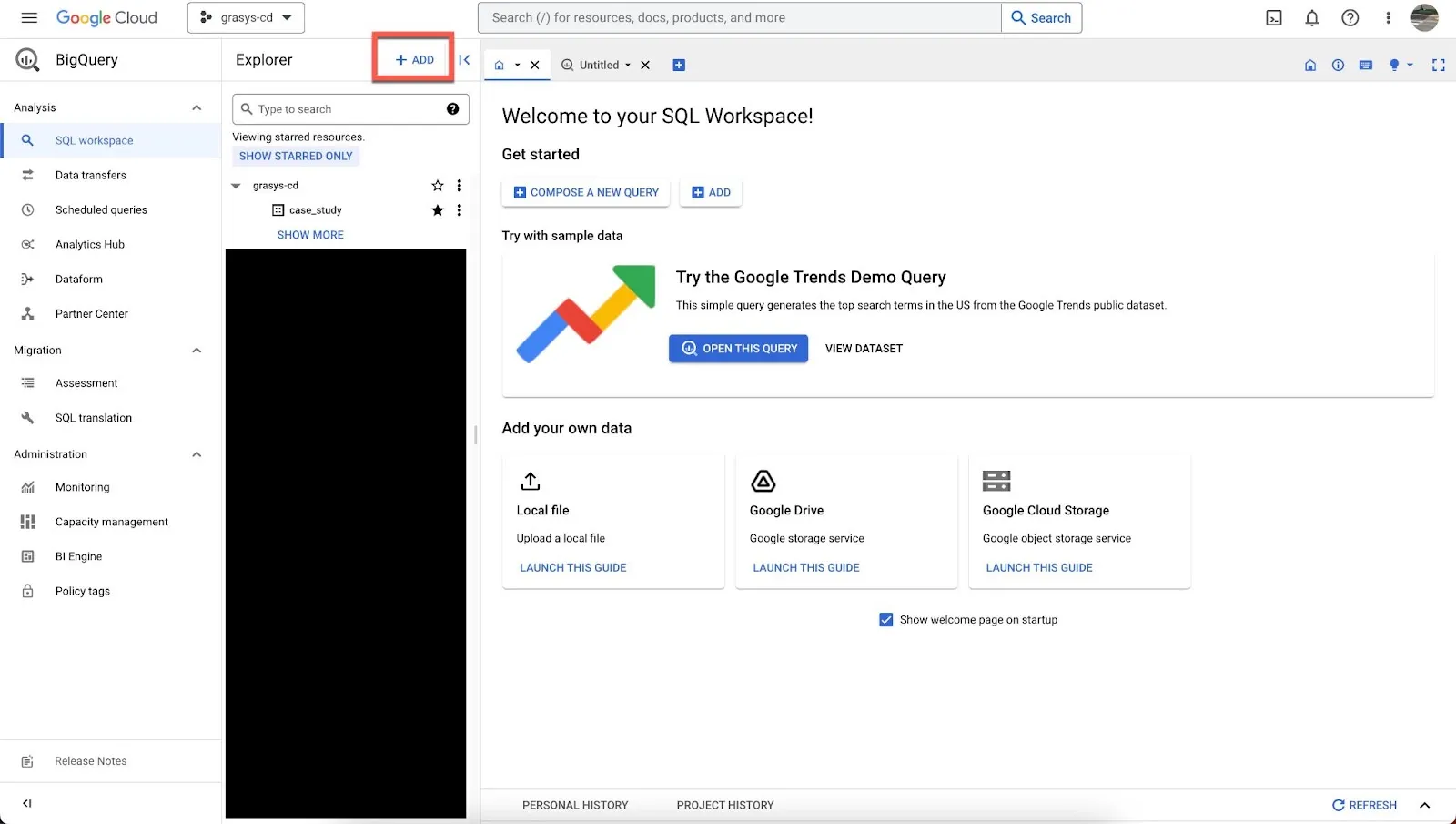Open the more actions menu for case_study
Screen dimensions: 1456x824
[460, 210]
